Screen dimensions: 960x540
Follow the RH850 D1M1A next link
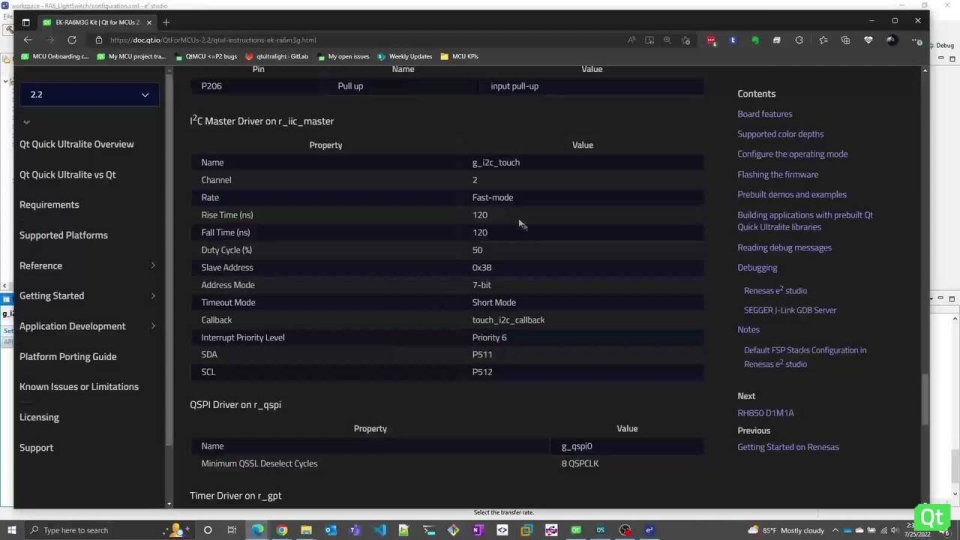pyautogui.click(x=765, y=413)
